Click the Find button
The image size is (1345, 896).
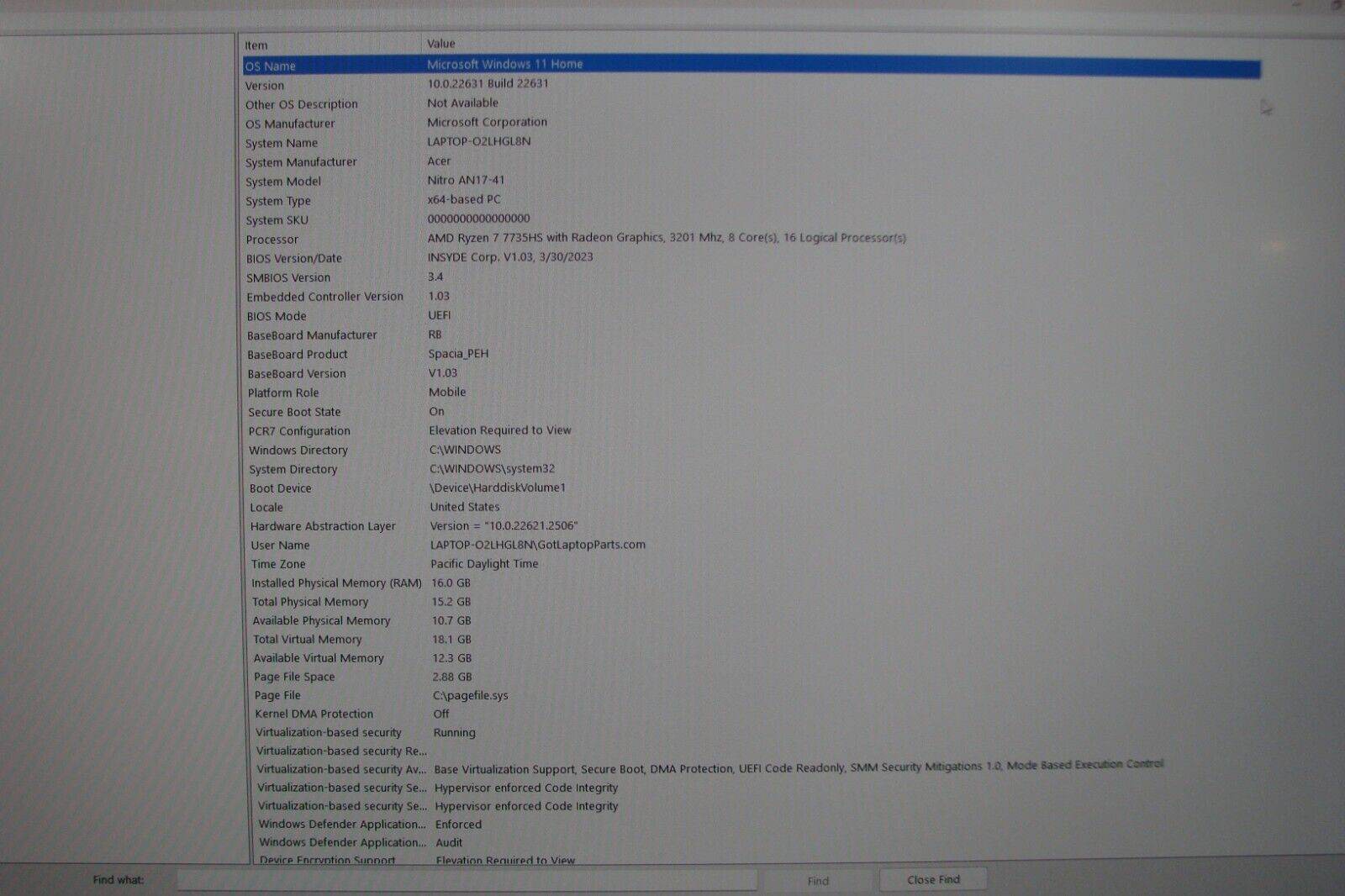pos(817,881)
